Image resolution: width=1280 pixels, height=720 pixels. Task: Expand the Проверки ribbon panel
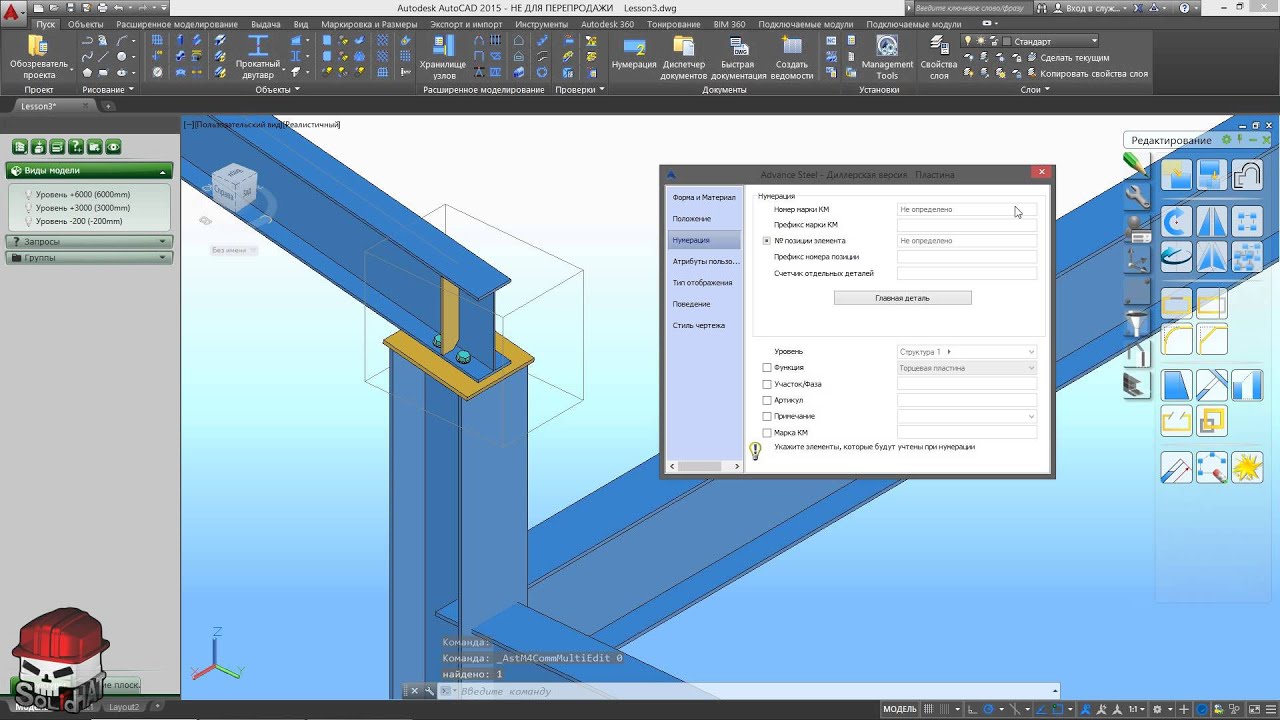580,90
